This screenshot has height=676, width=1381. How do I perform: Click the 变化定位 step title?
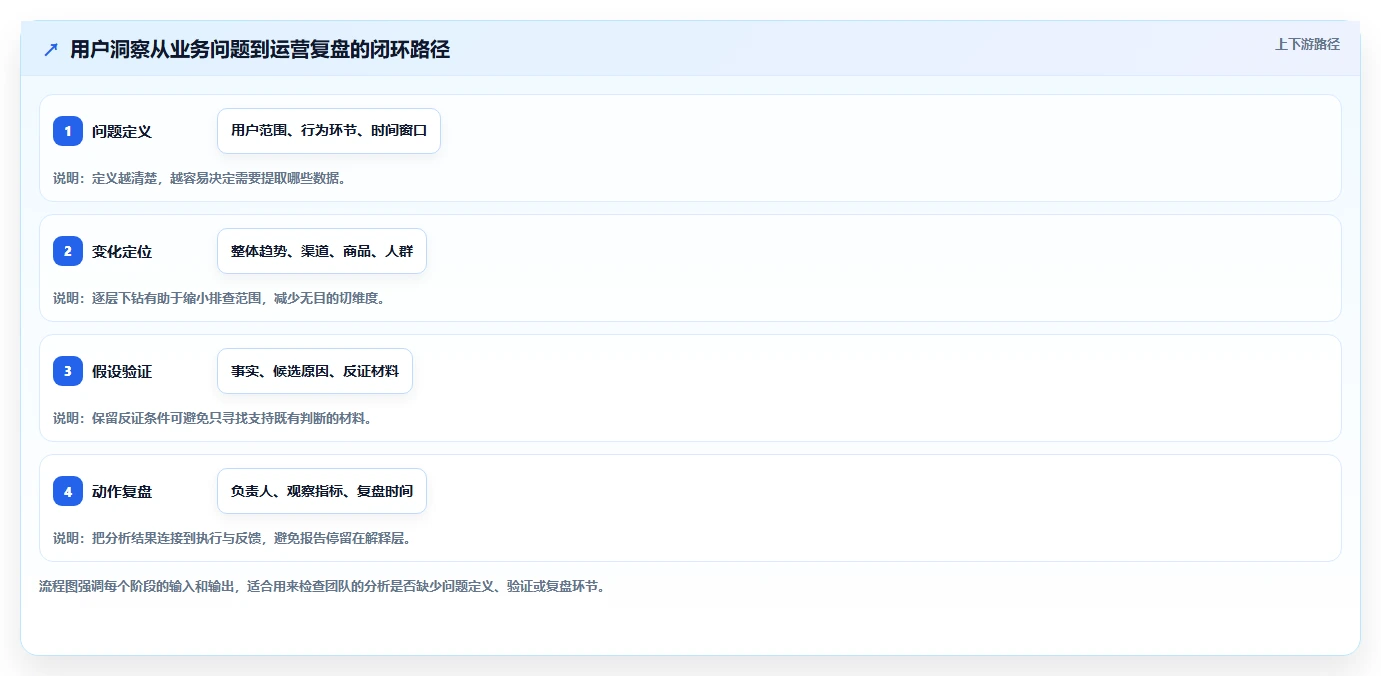(x=122, y=251)
